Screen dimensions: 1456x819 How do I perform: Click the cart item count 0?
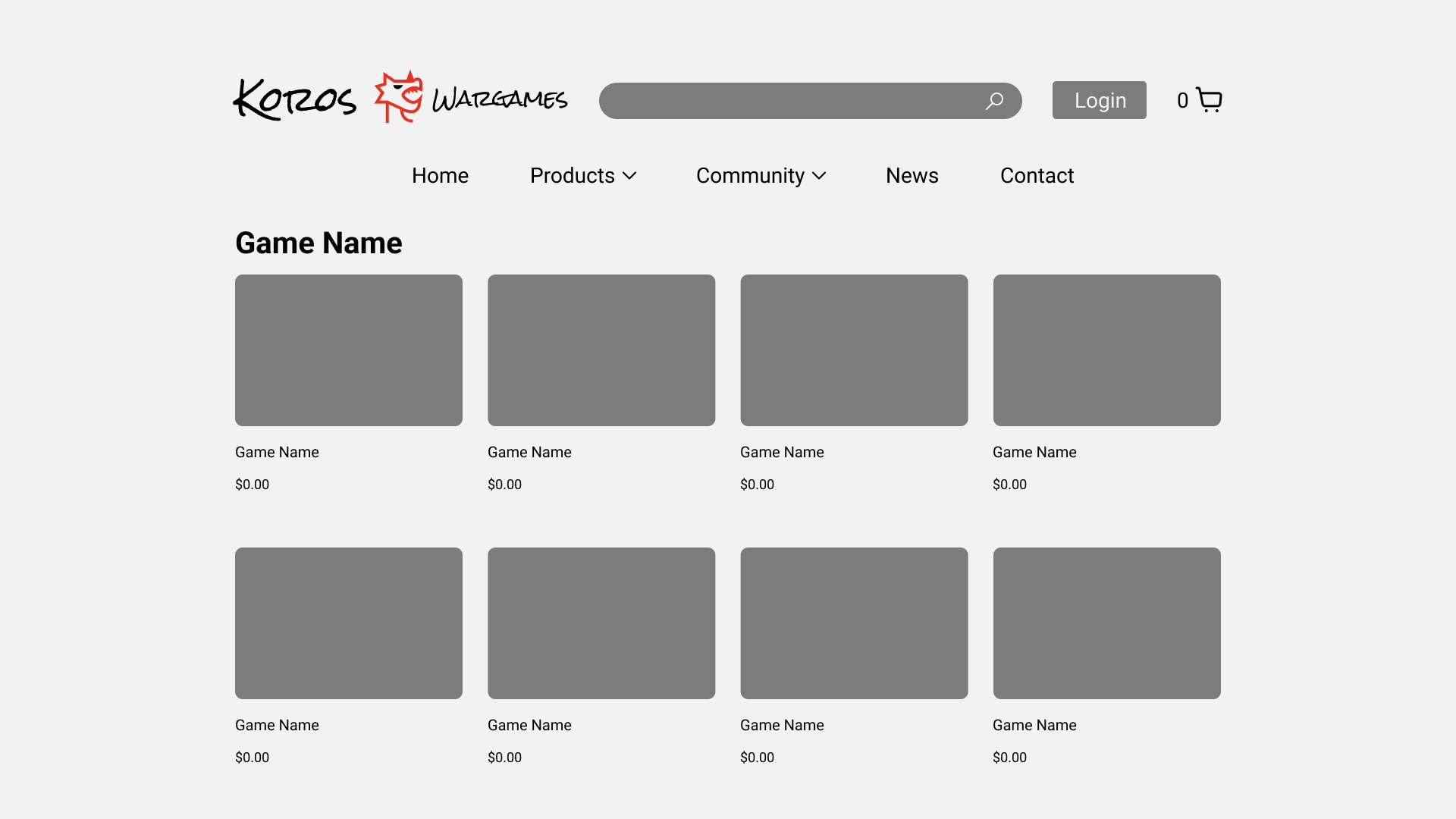tap(1182, 101)
